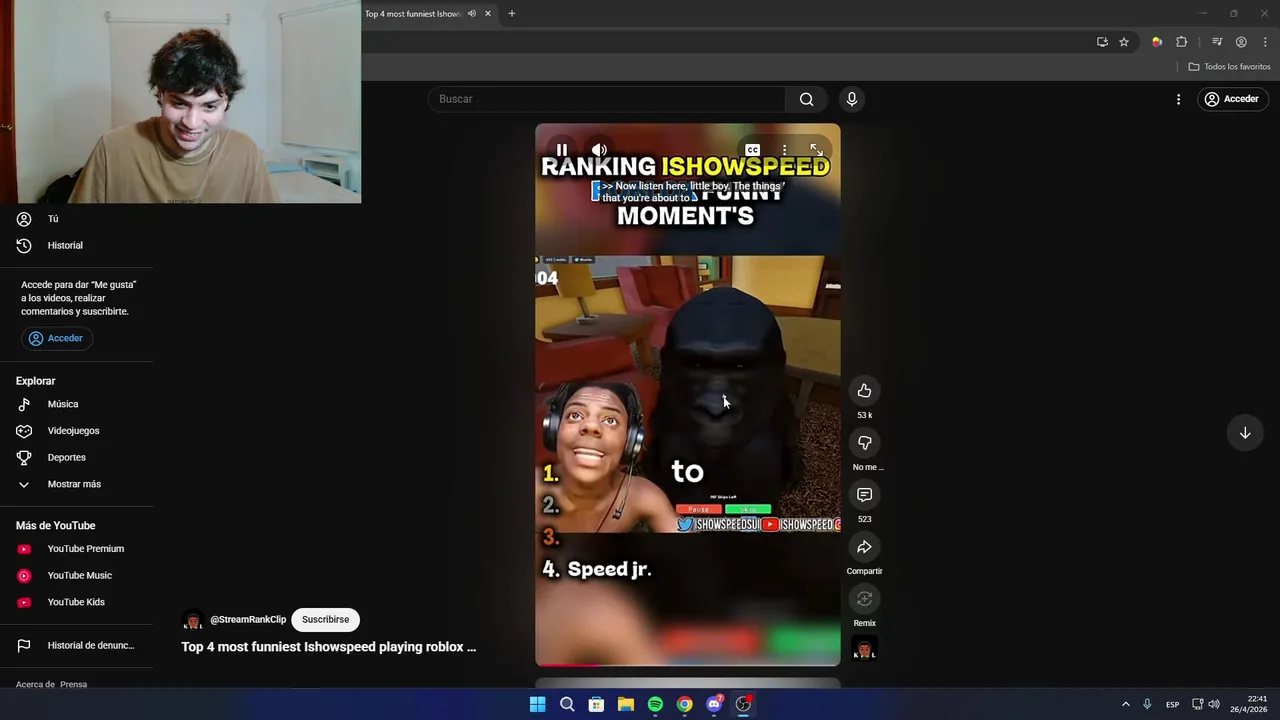This screenshot has width=1280, height=720.
Task: Open the video's more options menu
Action: point(784,150)
